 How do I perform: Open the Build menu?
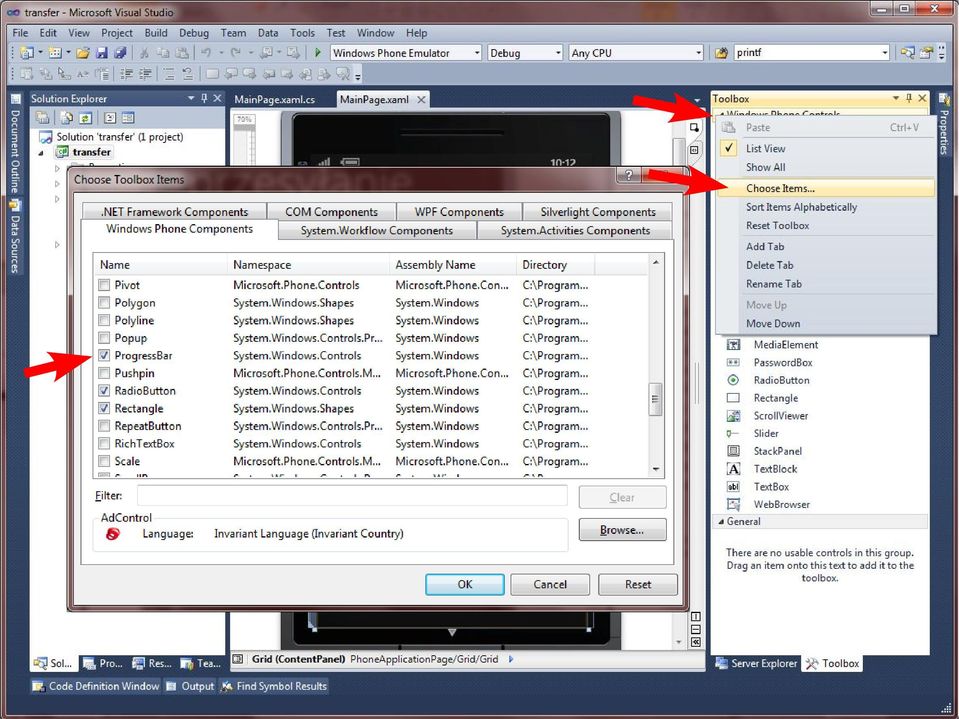tap(156, 33)
